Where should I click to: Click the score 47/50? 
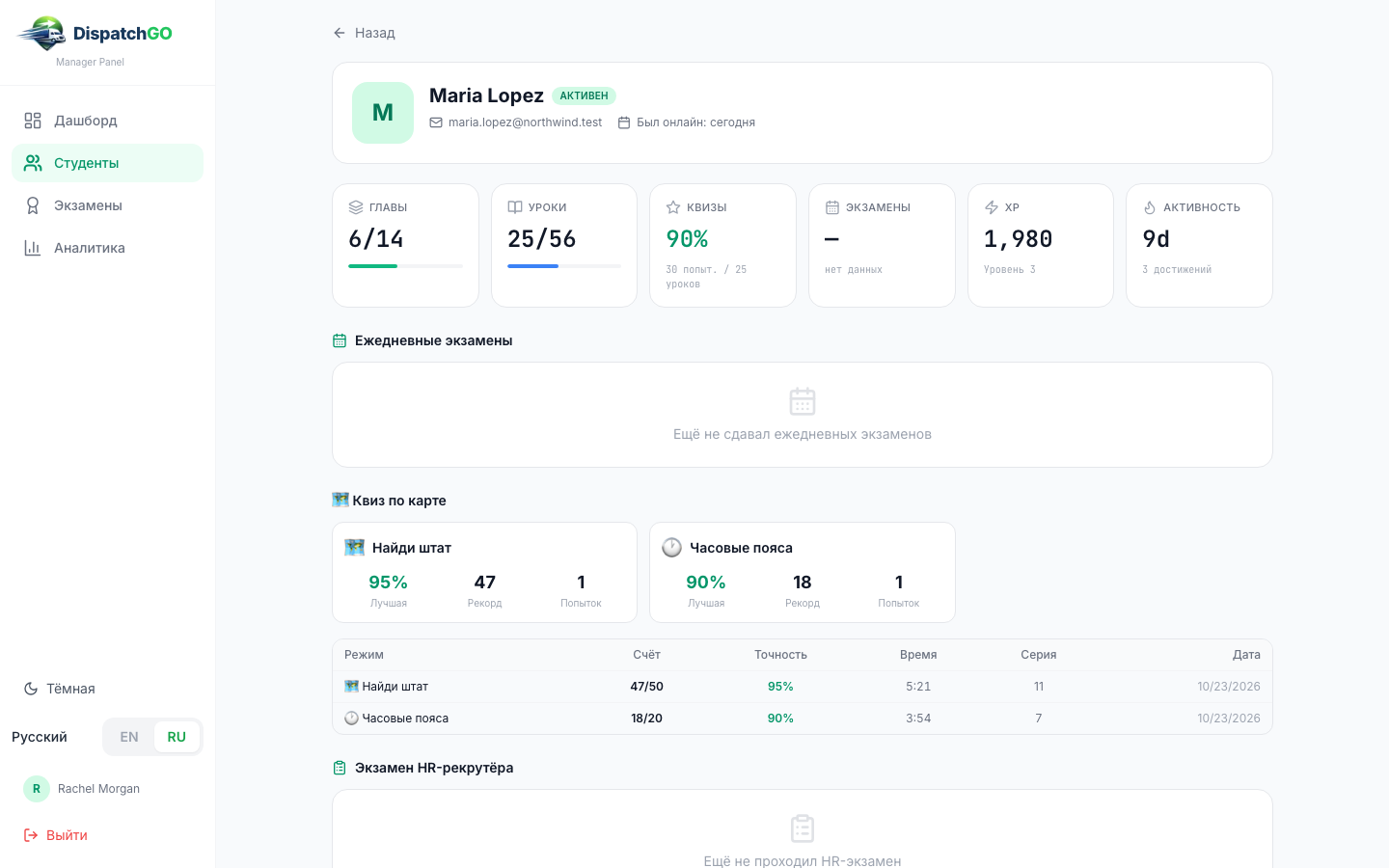click(646, 687)
